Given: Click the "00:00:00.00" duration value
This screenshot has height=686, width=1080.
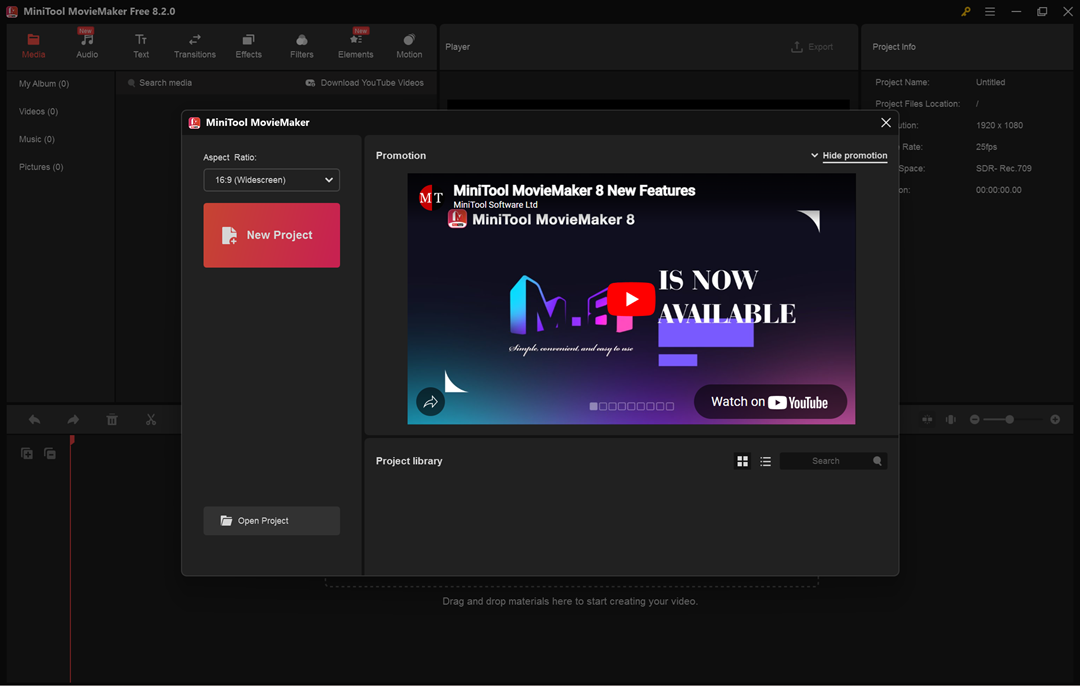Looking at the screenshot, I should [x=998, y=190].
